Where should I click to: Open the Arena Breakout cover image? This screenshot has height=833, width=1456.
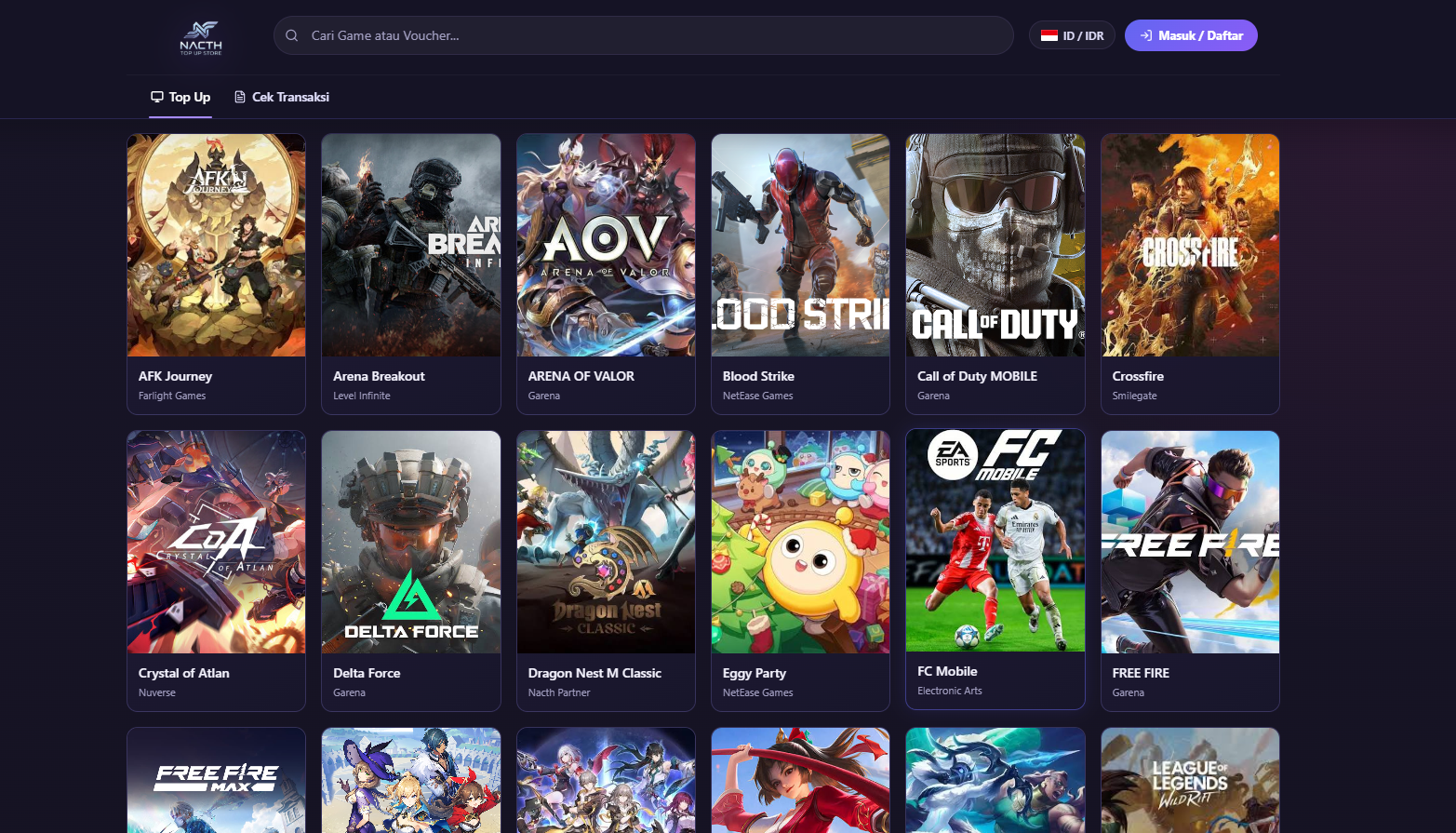pyautogui.click(x=411, y=245)
